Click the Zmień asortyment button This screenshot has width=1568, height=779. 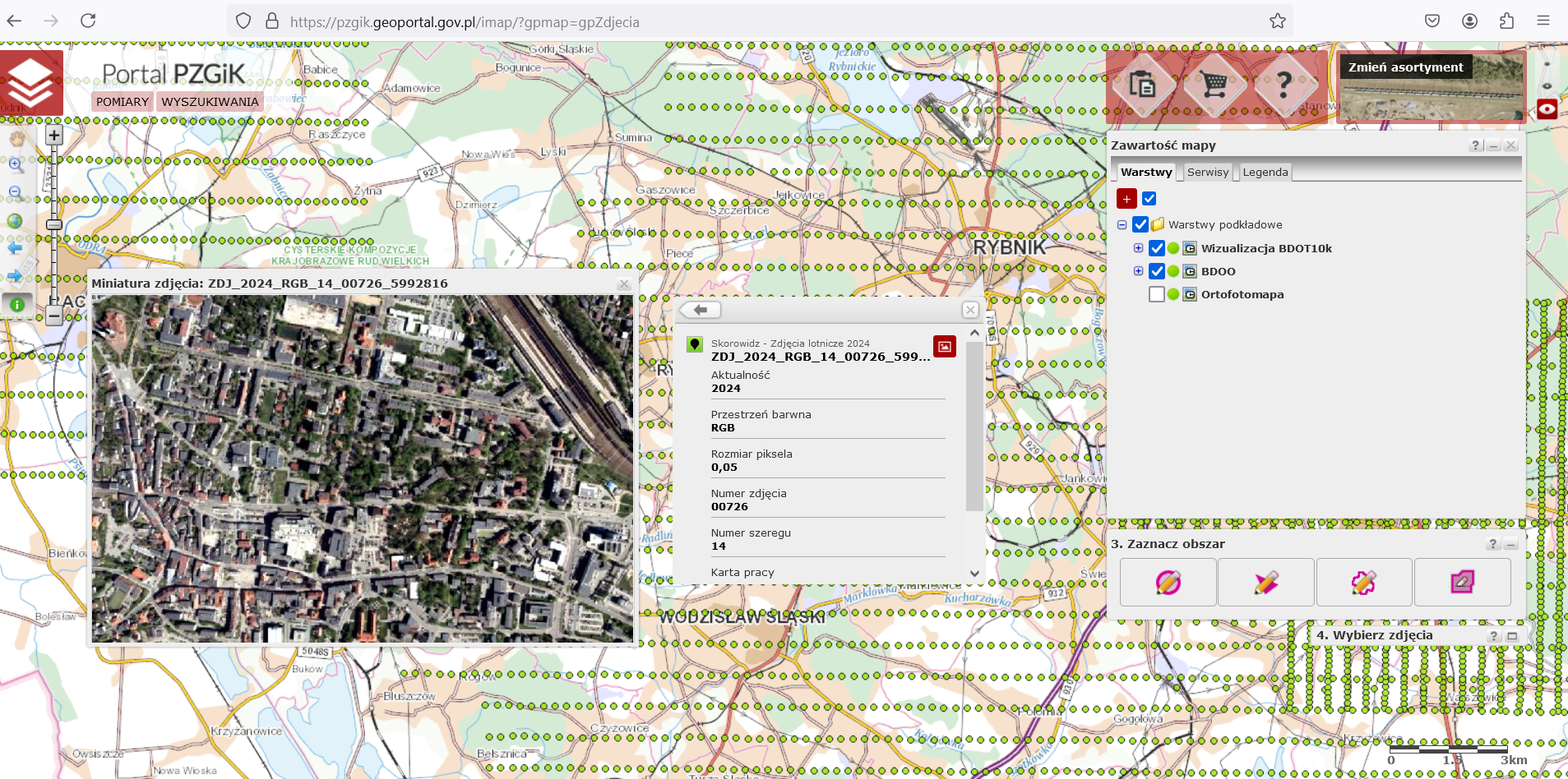[x=1405, y=67]
